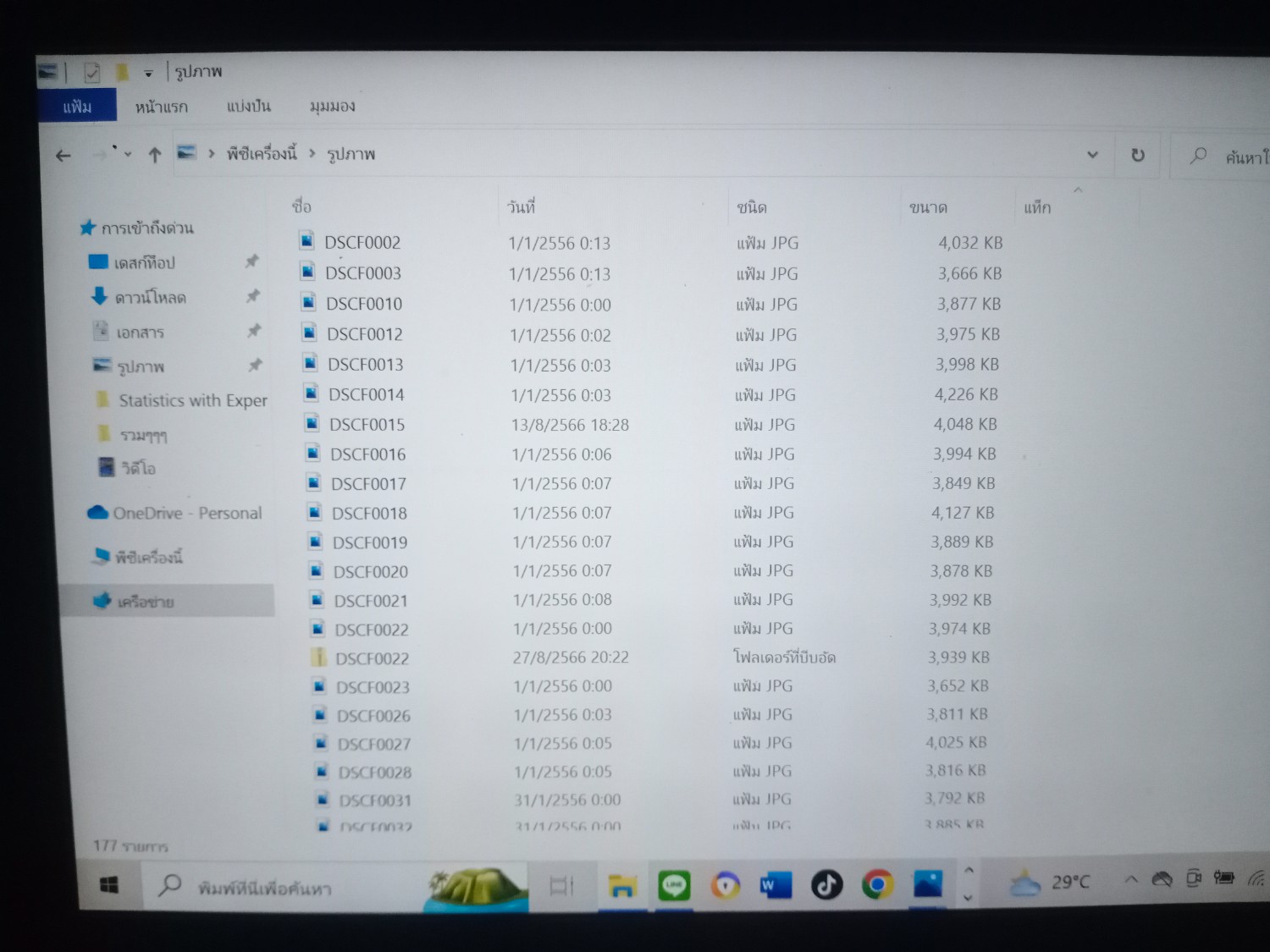Click file name DSCF0023
This screenshot has width=1270, height=952.
[x=373, y=687]
